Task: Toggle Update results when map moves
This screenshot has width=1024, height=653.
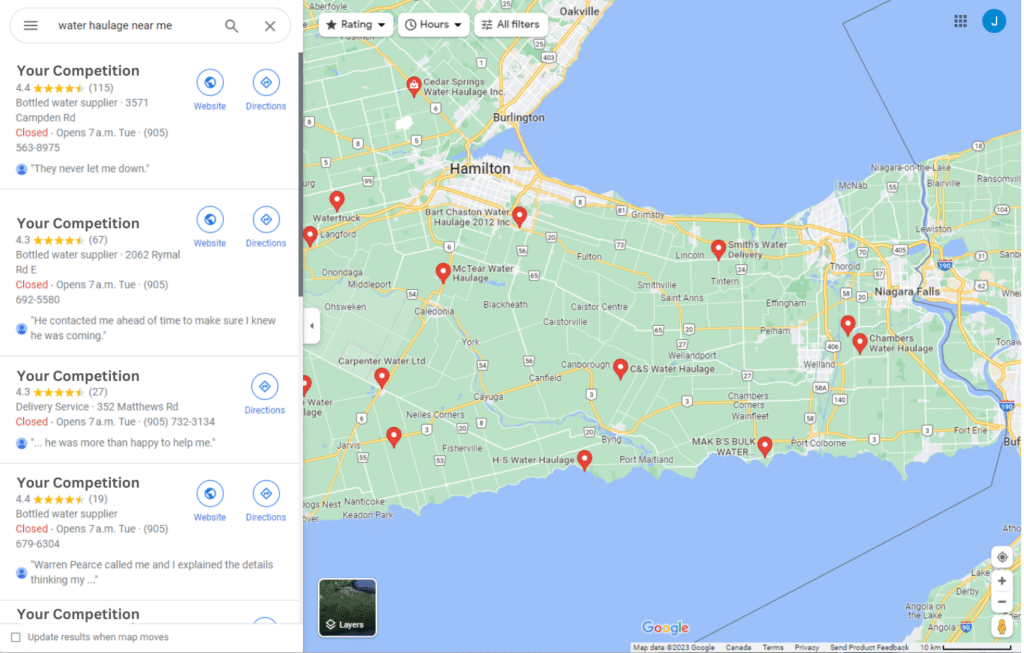Action: click(16, 637)
